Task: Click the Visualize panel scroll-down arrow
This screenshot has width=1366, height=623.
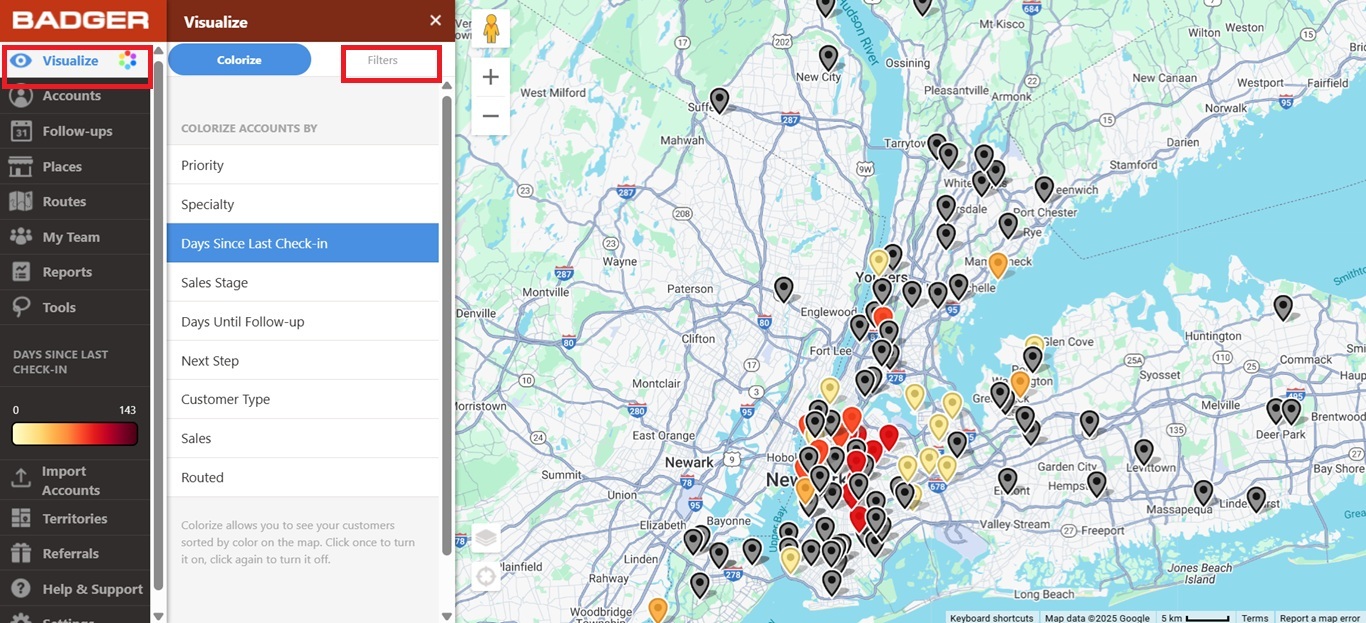Action: (x=446, y=615)
